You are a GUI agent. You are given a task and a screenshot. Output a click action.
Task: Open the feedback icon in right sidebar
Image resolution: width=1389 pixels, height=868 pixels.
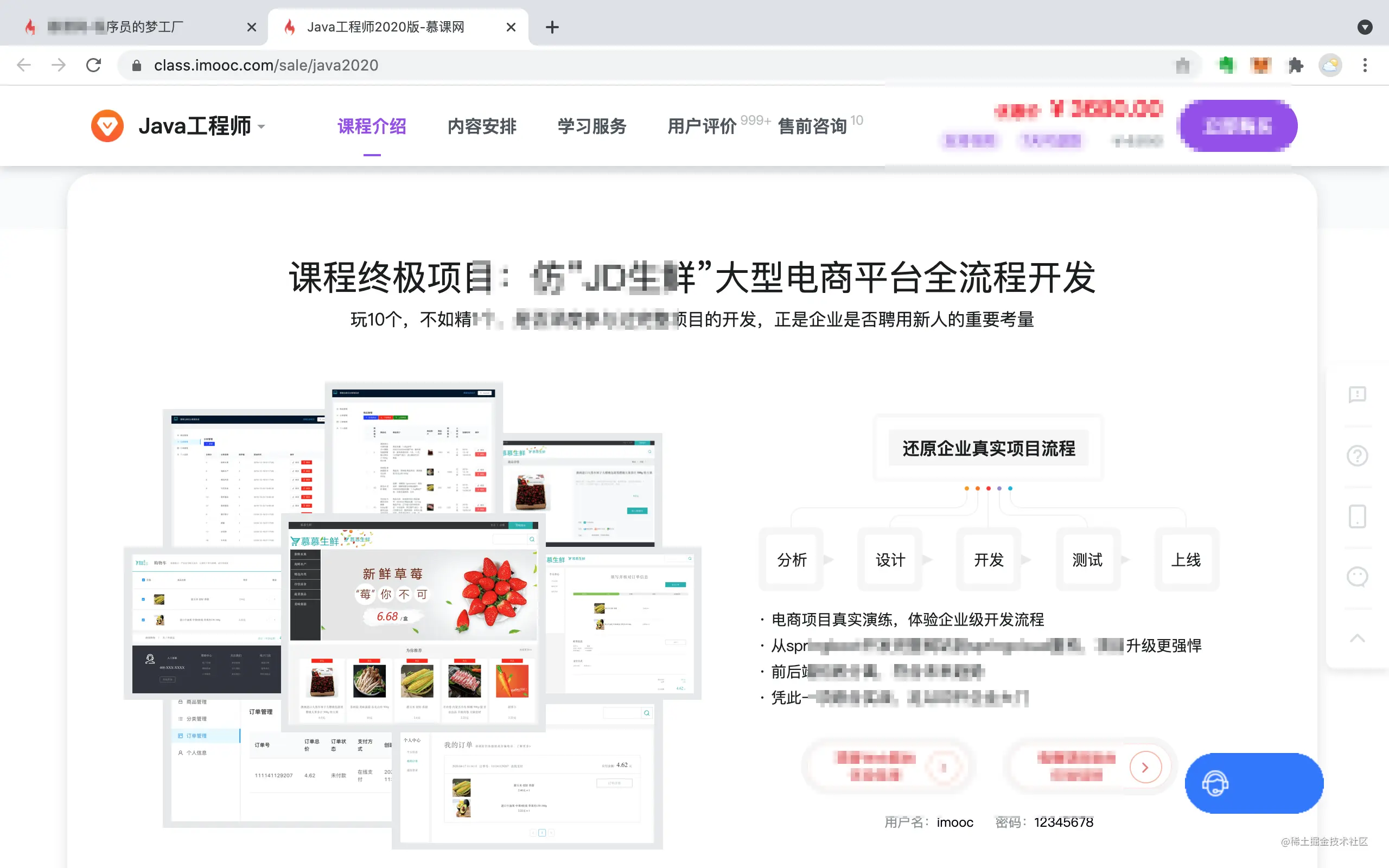(x=1357, y=394)
